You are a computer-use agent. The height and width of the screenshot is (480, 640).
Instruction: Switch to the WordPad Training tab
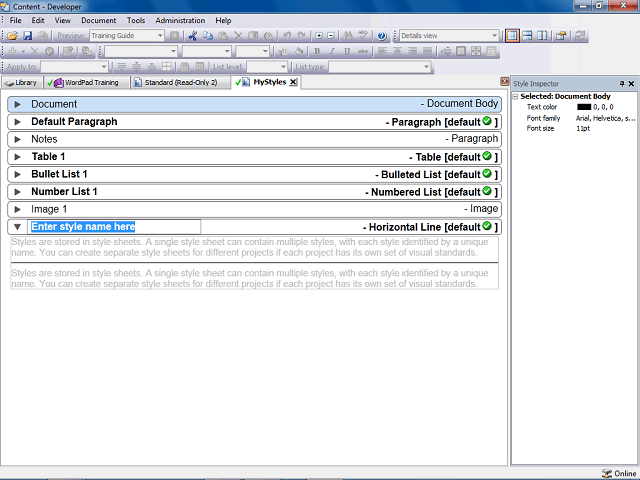pyautogui.click(x=86, y=82)
